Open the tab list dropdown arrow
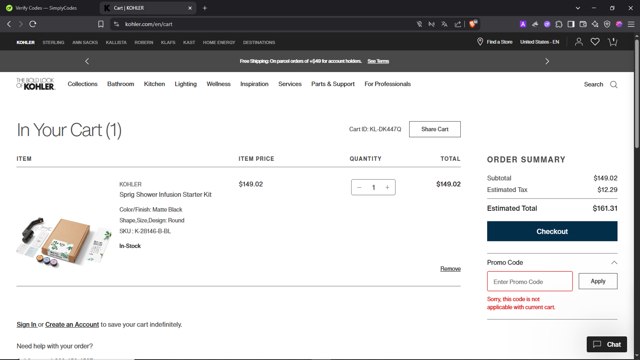The height and width of the screenshot is (360, 640). (578, 8)
